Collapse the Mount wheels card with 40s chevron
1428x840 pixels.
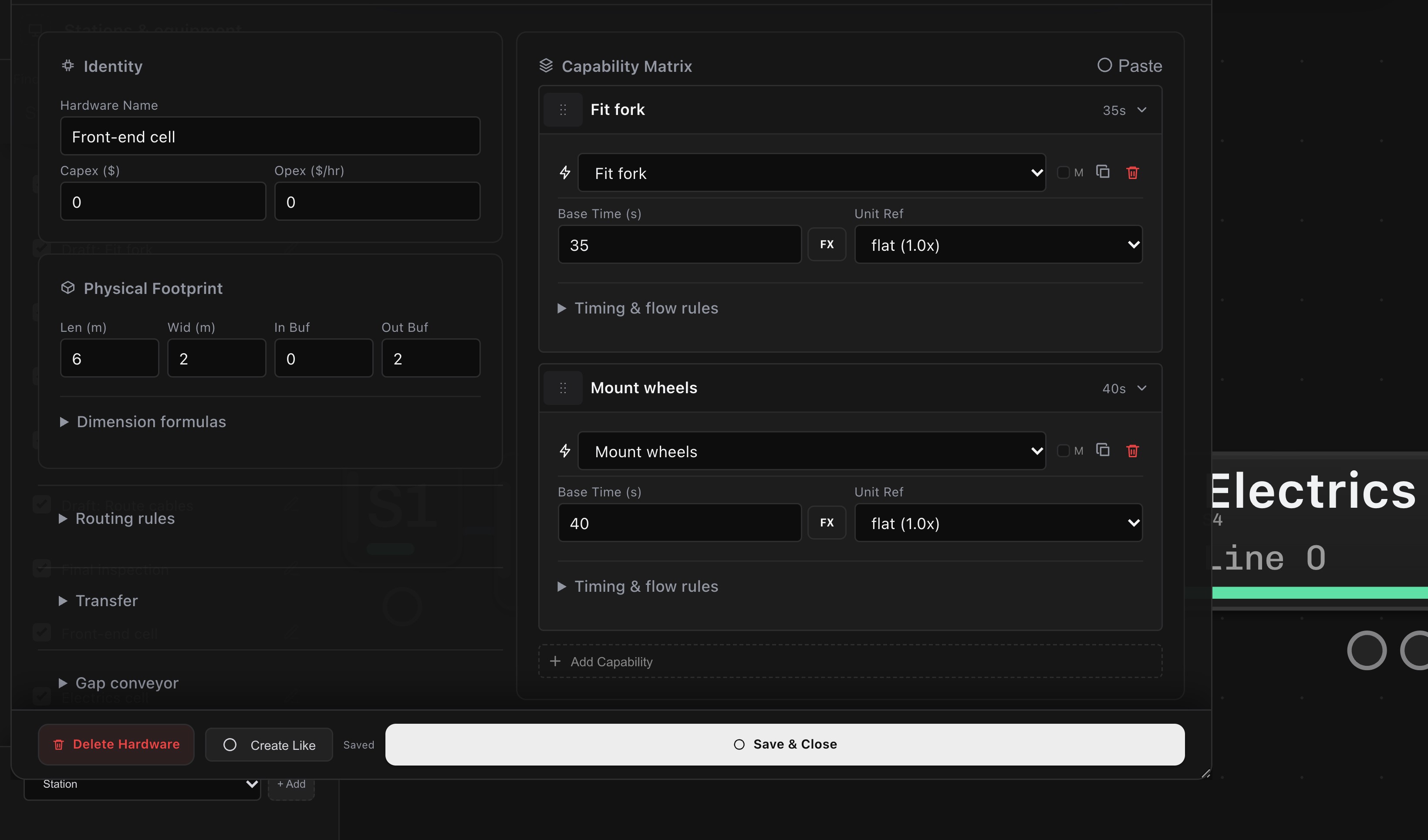click(1142, 388)
